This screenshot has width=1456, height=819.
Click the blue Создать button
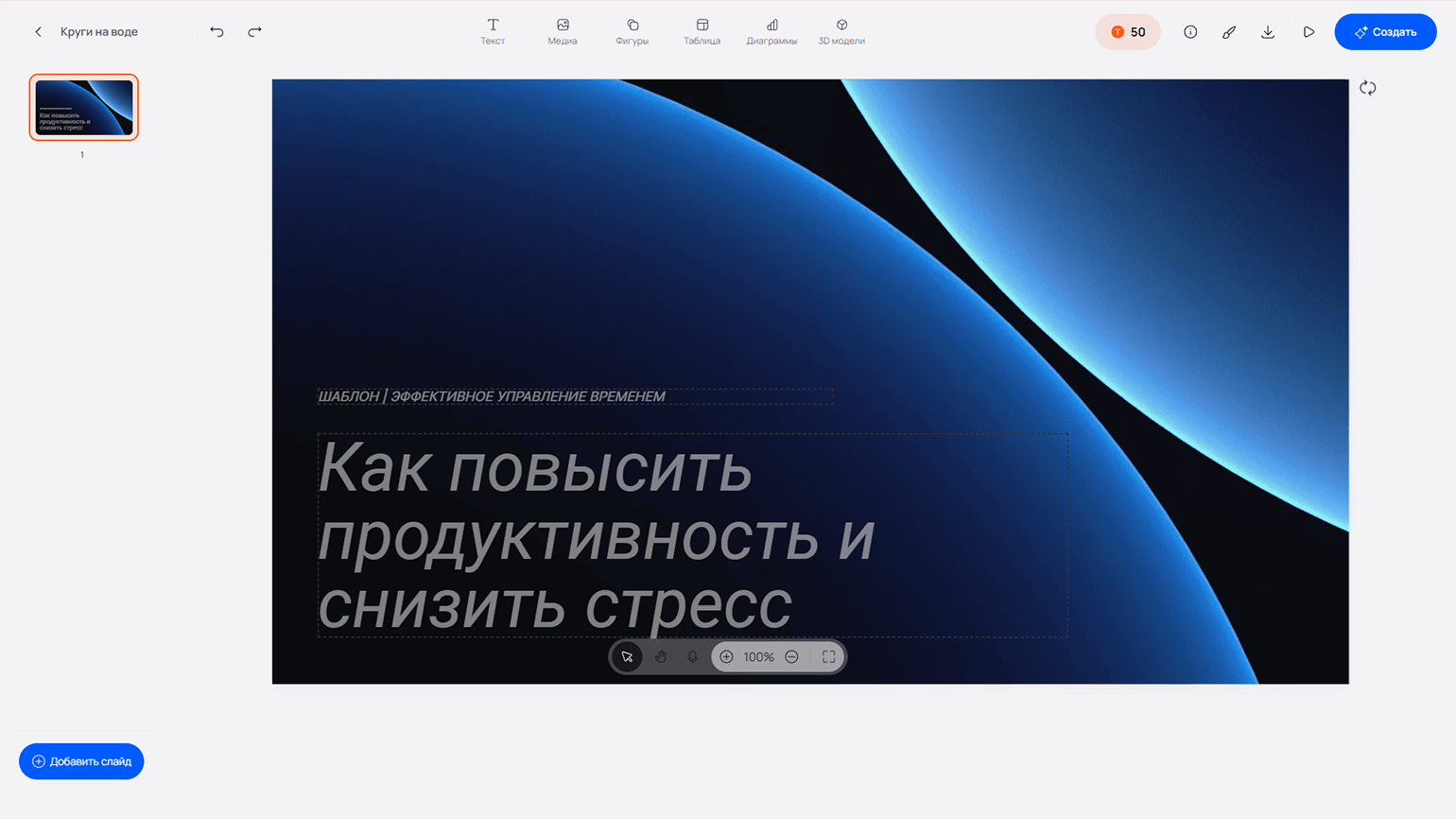click(1385, 32)
